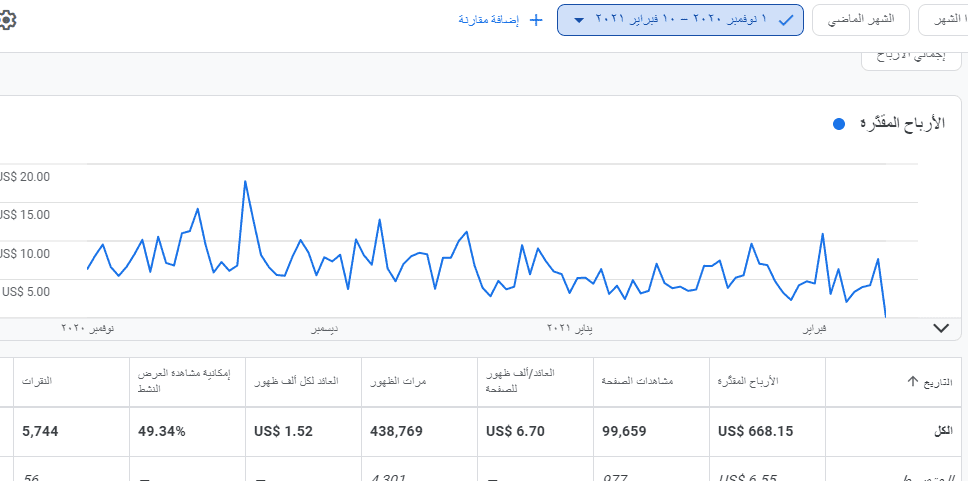
Task: Click the plus icon for adding comparison
Action: pos(535,20)
